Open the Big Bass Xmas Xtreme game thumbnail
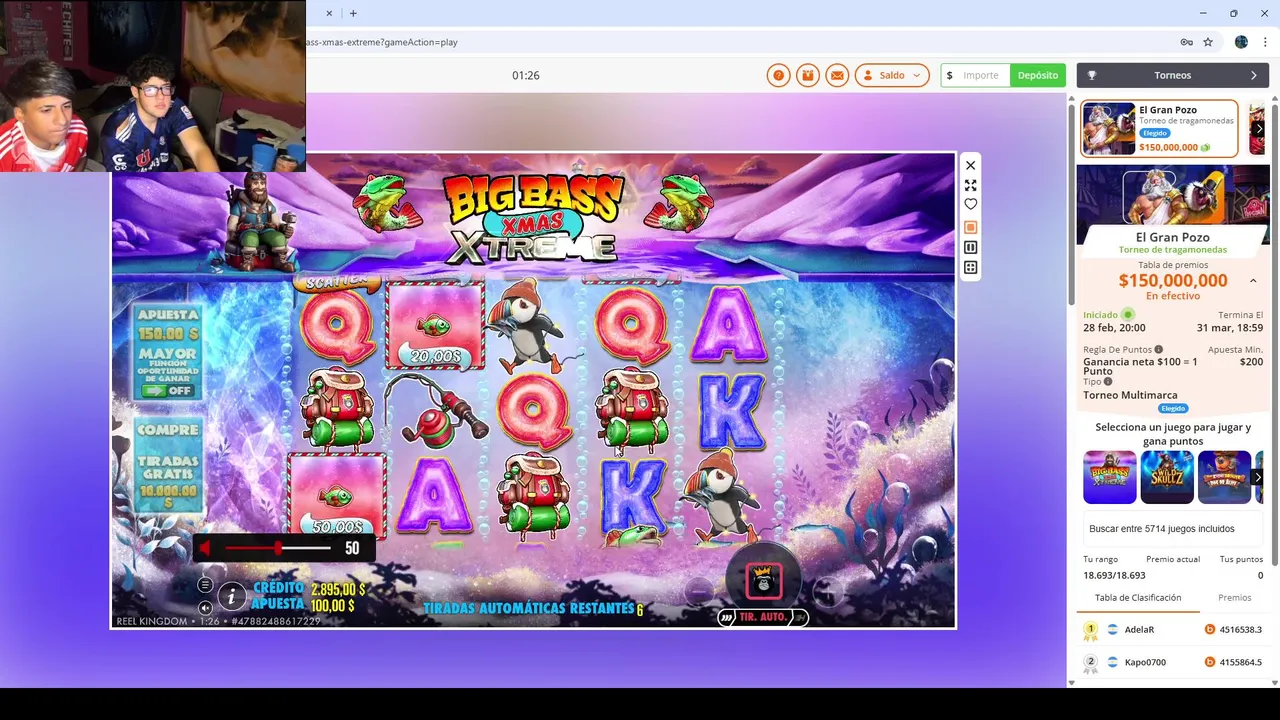 tap(1110, 477)
